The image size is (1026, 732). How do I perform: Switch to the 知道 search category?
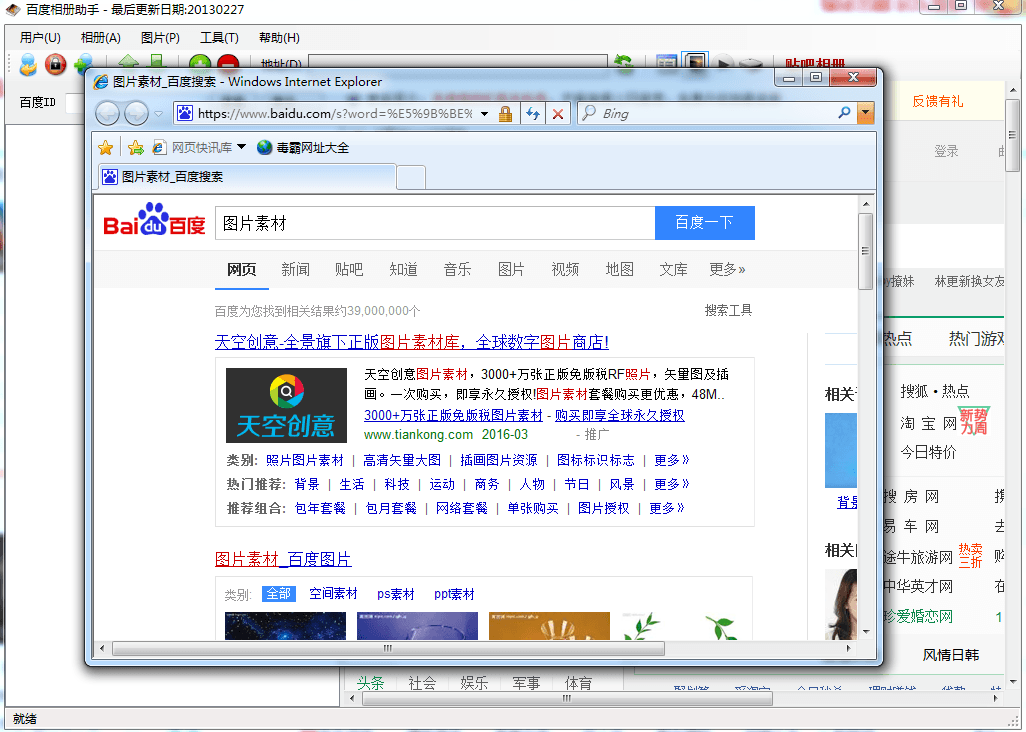coord(403,270)
